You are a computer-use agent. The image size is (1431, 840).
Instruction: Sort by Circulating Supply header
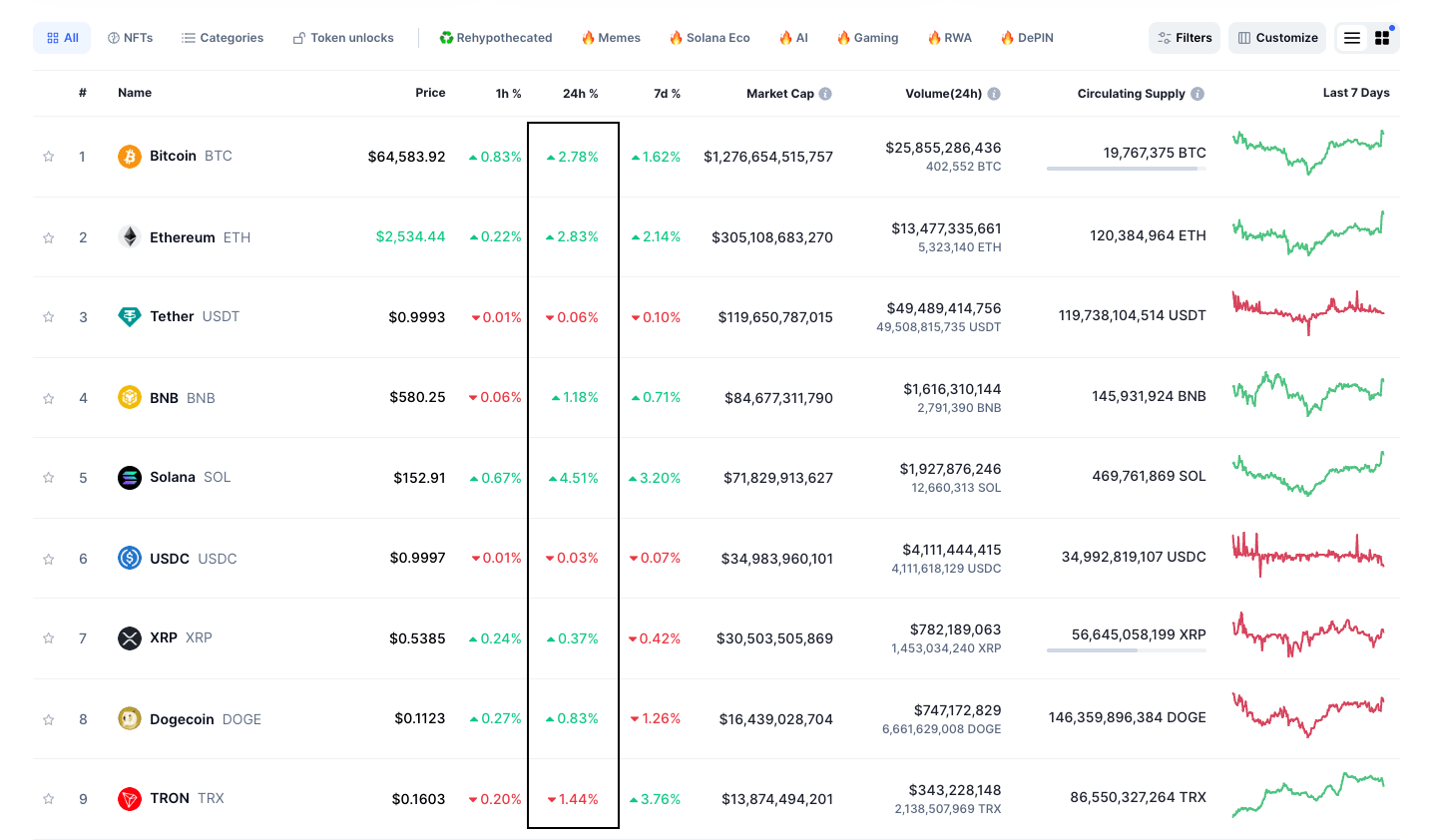click(1132, 94)
